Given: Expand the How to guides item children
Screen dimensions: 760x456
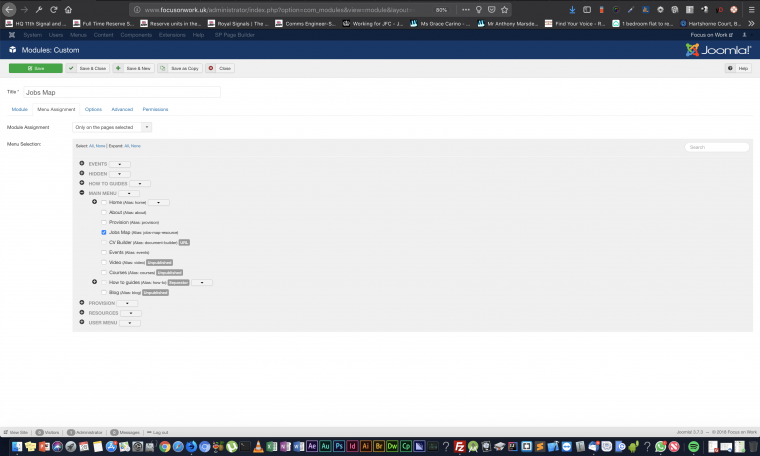Looking at the screenshot, I should (95, 282).
